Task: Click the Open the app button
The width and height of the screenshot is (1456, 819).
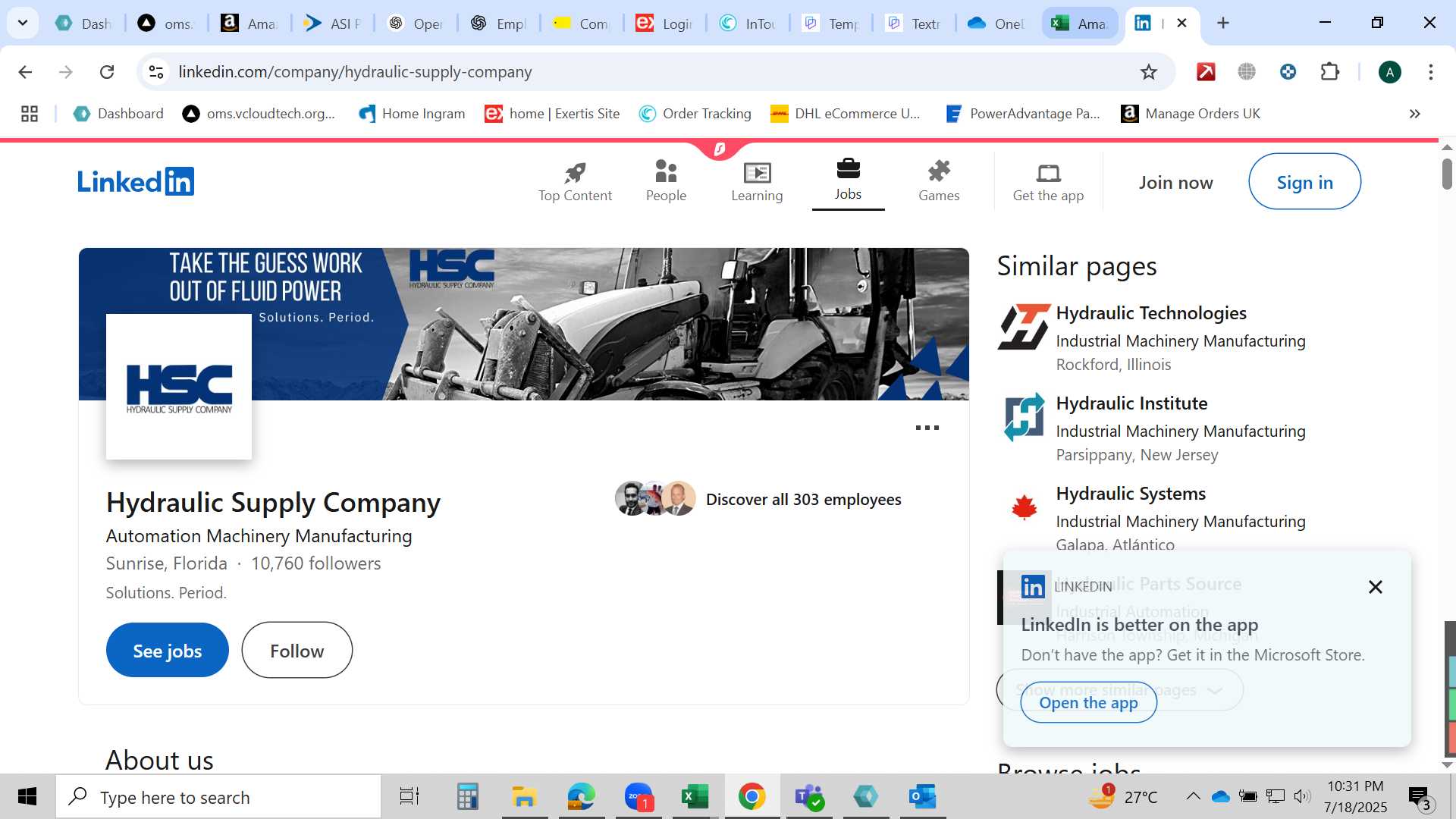Action: click(1088, 703)
